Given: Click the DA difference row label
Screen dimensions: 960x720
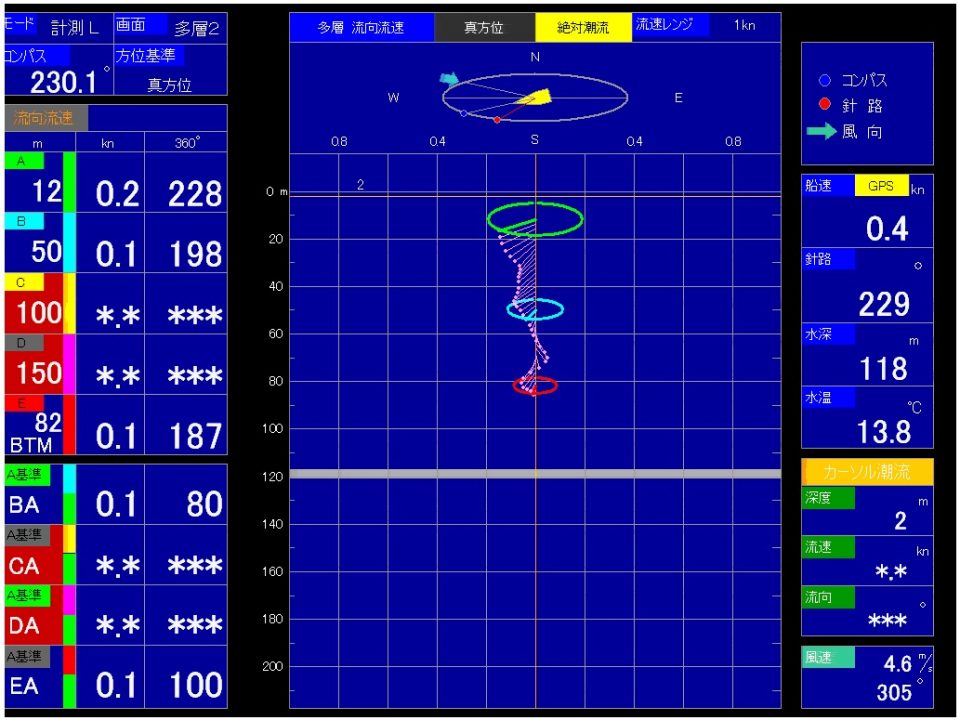Looking at the screenshot, I should [24, 626].
